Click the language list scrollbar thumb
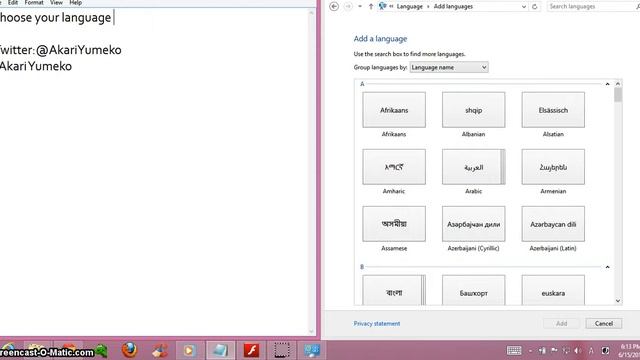Screen dimensions: 640x360 [x=618, y=95]
